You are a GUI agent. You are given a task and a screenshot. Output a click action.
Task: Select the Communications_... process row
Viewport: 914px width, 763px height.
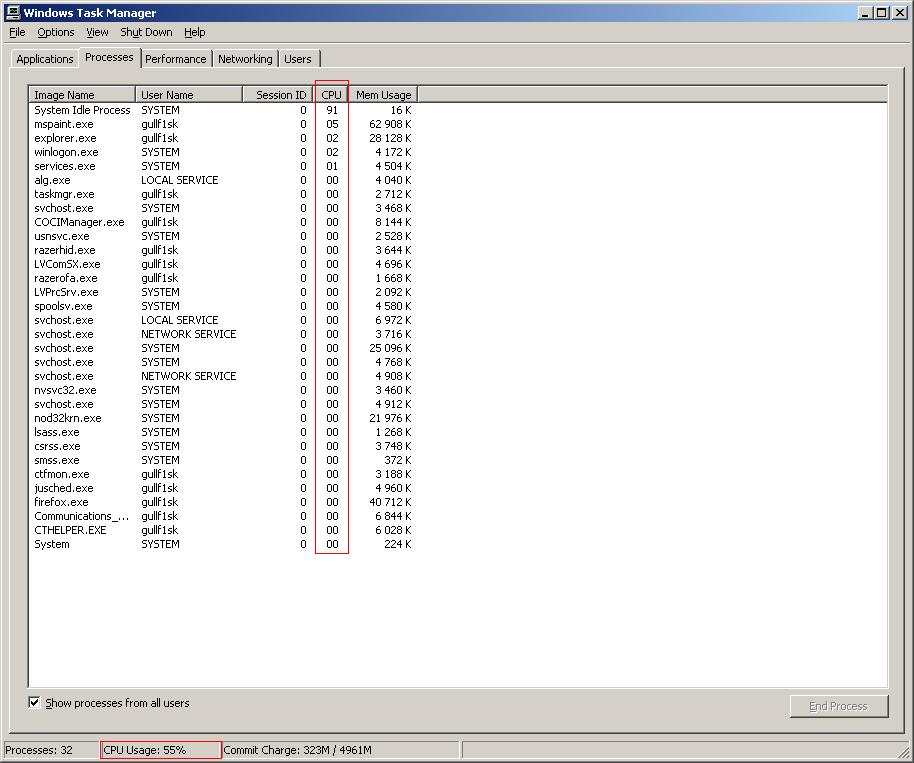223,516
